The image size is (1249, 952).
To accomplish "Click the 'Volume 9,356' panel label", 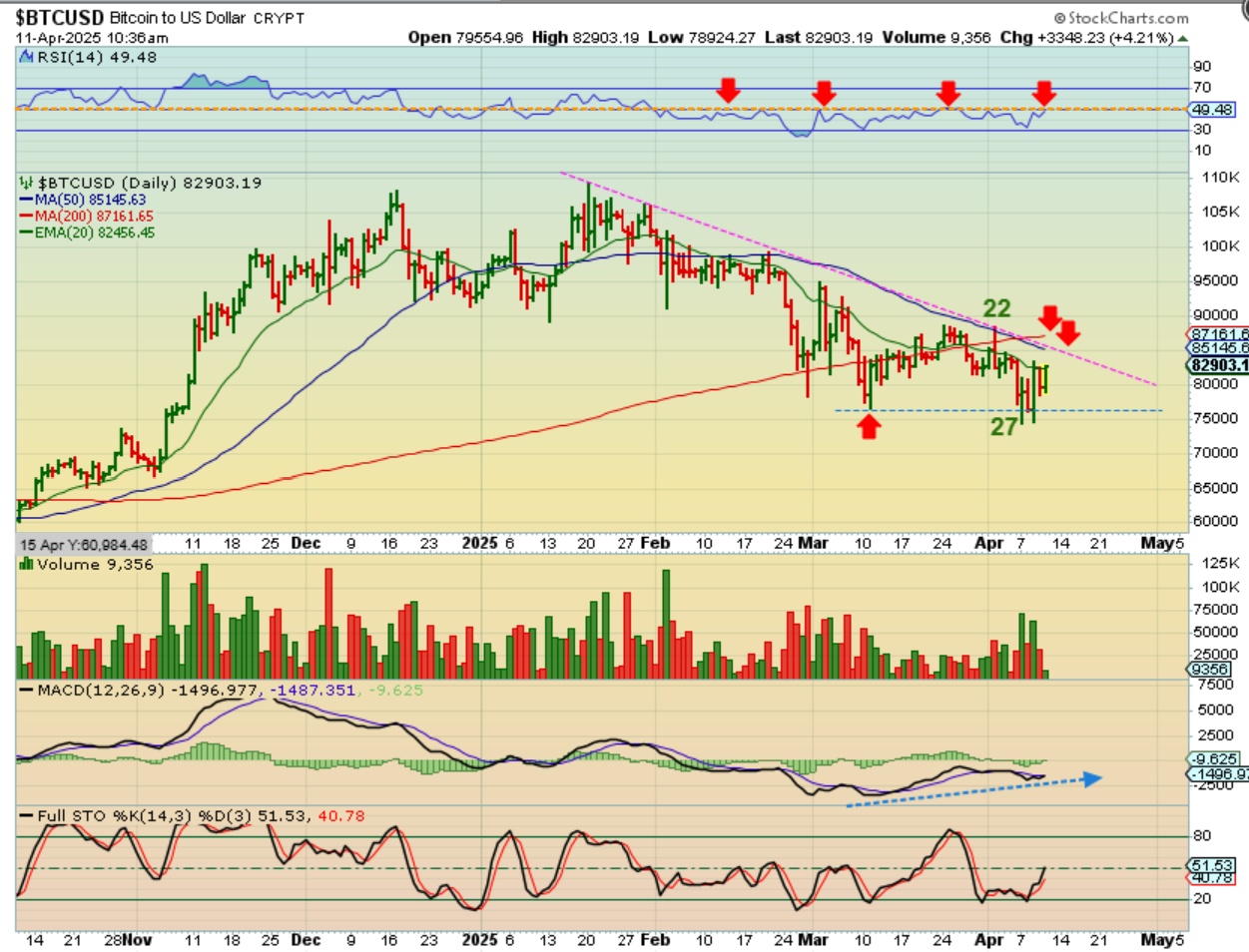I will pyautogui.click(x=96, y=565).
